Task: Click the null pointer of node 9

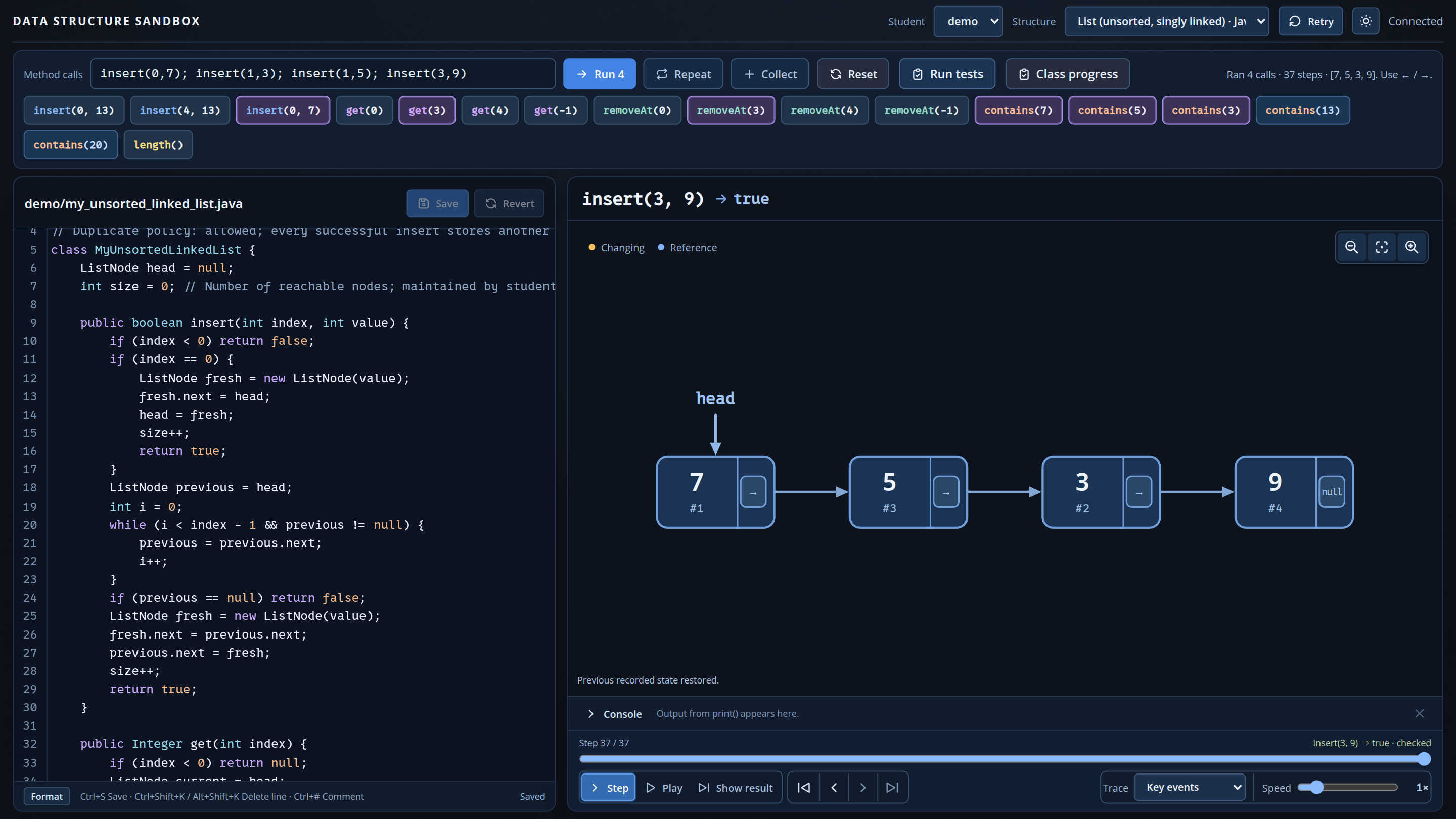Action: pos(1332,492)
